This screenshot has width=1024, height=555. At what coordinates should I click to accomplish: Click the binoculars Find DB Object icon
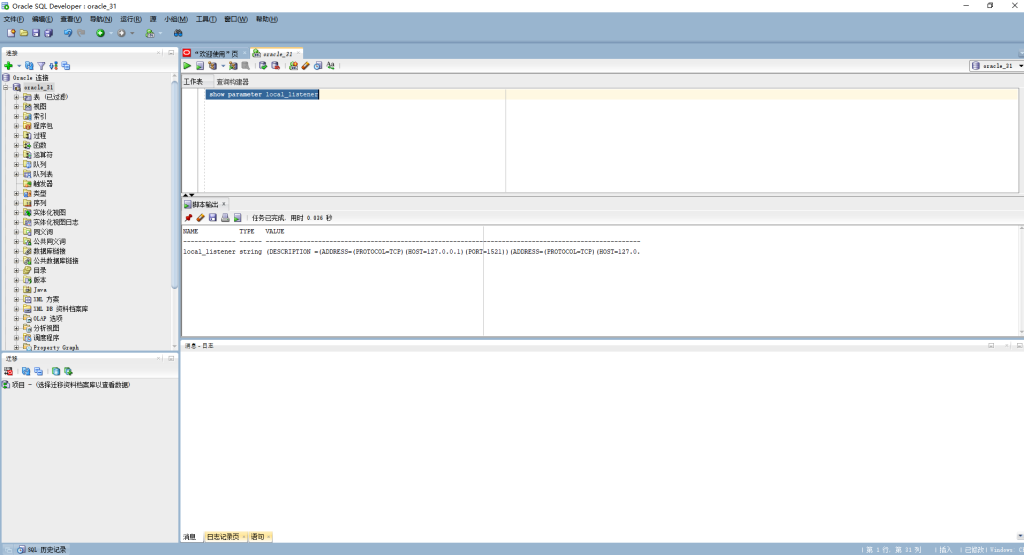(178, 33)
